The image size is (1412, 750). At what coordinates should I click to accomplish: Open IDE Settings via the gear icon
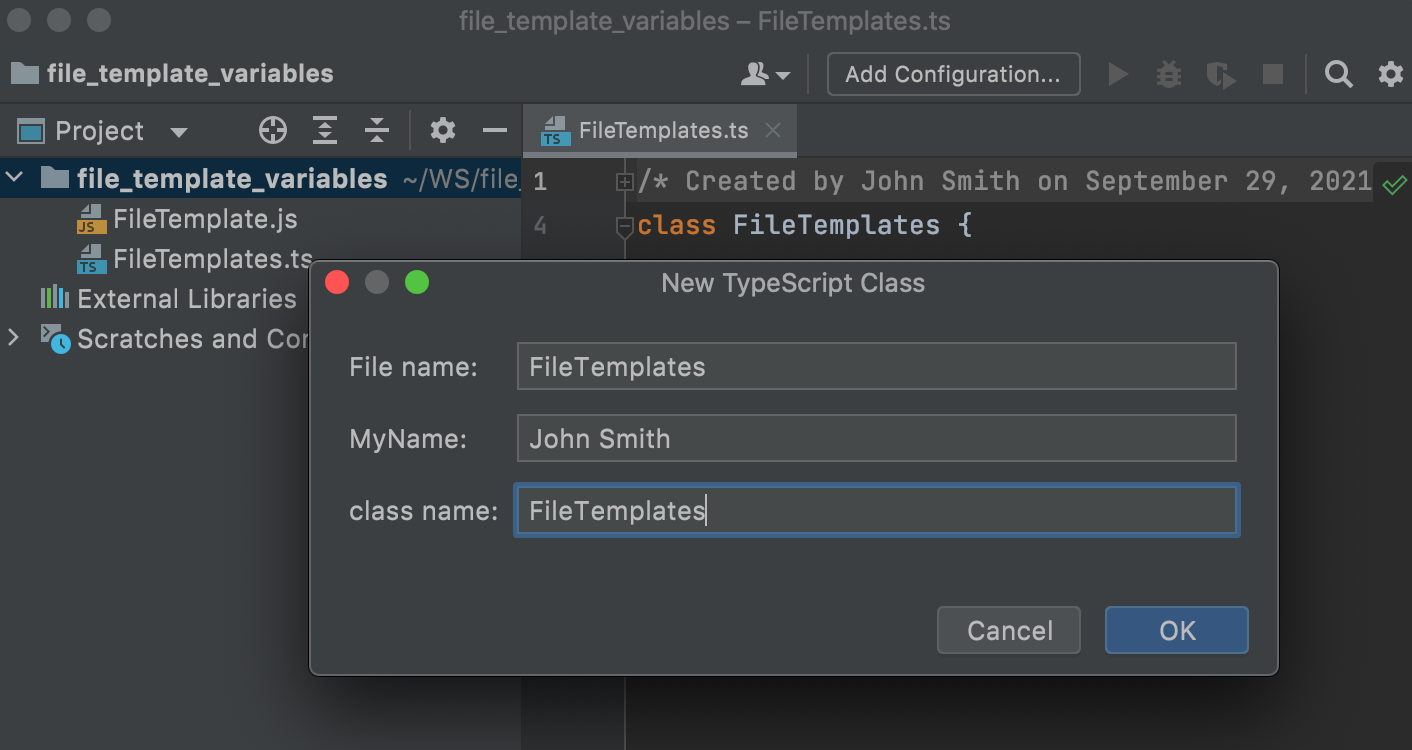tap(1389, 74)
